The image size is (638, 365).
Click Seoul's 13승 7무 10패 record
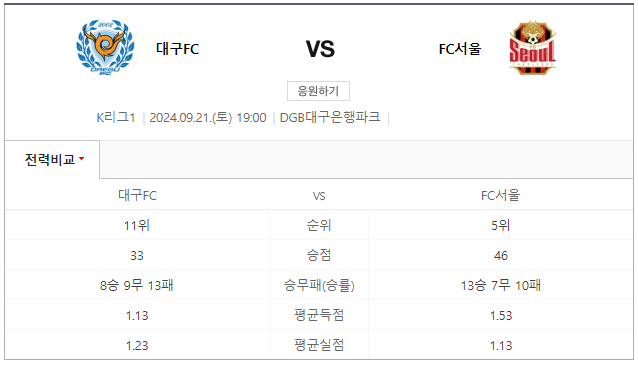(500, 285)
